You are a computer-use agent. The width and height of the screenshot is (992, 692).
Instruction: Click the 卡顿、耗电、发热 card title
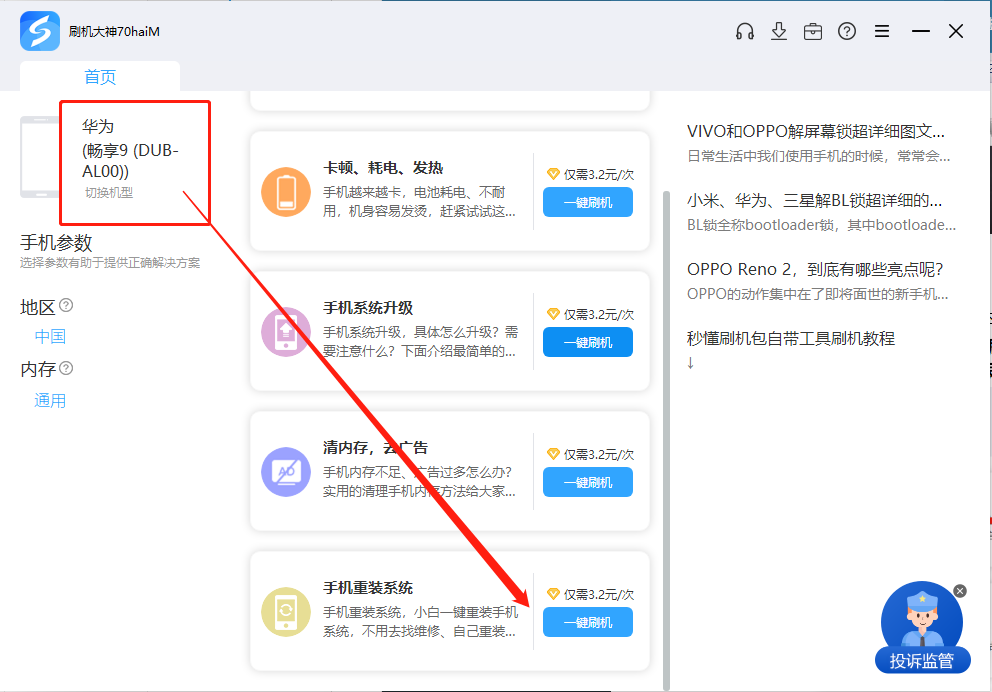pyautogui.click(x=383, y=168)
